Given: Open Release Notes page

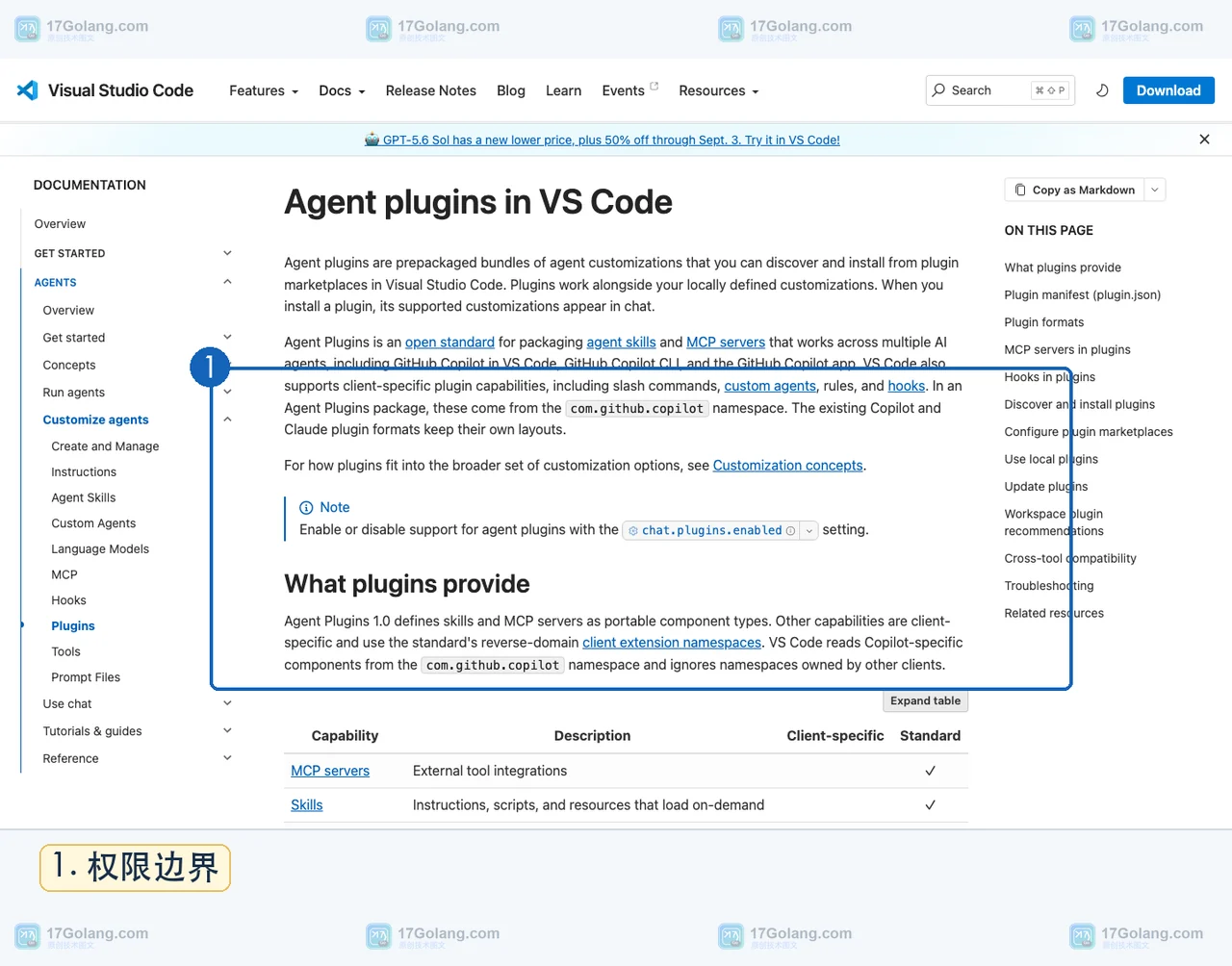Looking at the screenshot, I should click(431, 90).
